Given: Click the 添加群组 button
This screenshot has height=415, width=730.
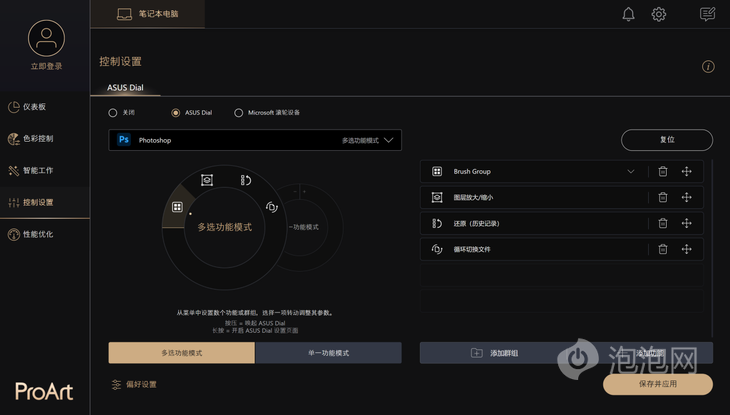Looking at the screenshot, I should (x=493, y=353).
